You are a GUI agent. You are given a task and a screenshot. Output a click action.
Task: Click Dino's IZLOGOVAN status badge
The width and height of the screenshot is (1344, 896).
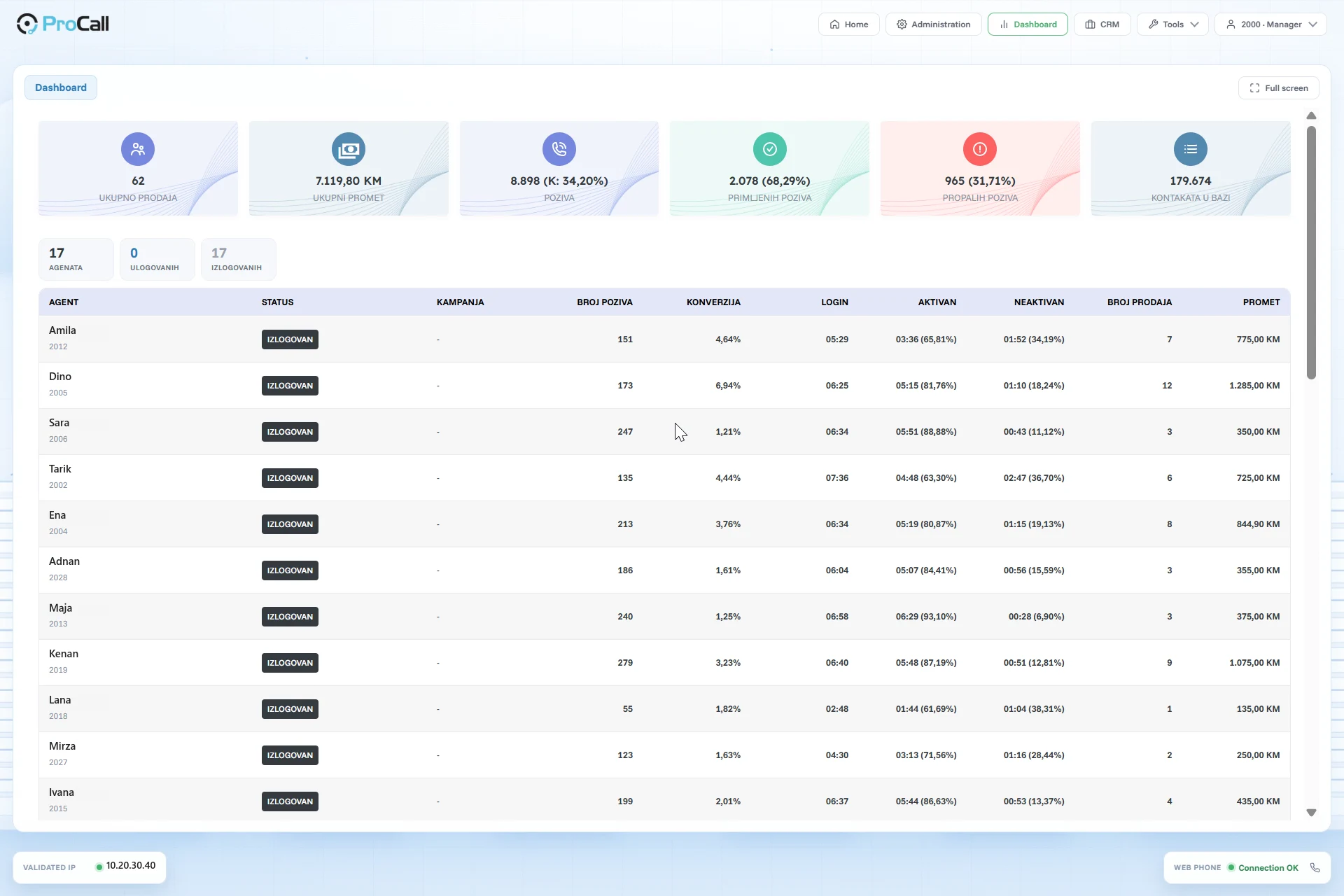[x=290, y=386]
